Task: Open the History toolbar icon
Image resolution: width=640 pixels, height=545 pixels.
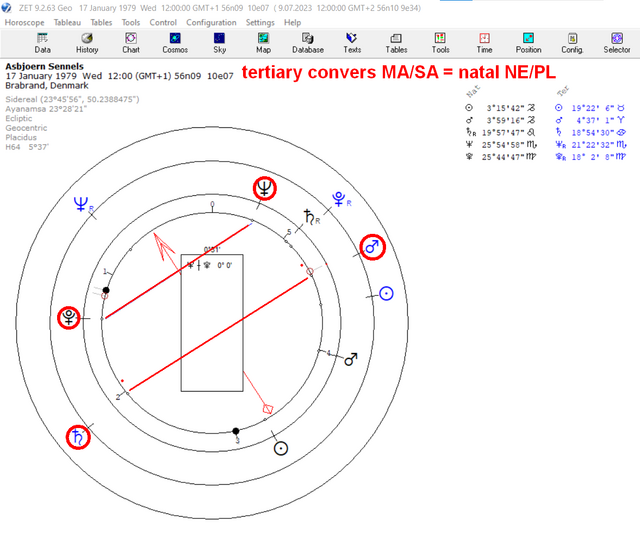Action: coord(87,43)
